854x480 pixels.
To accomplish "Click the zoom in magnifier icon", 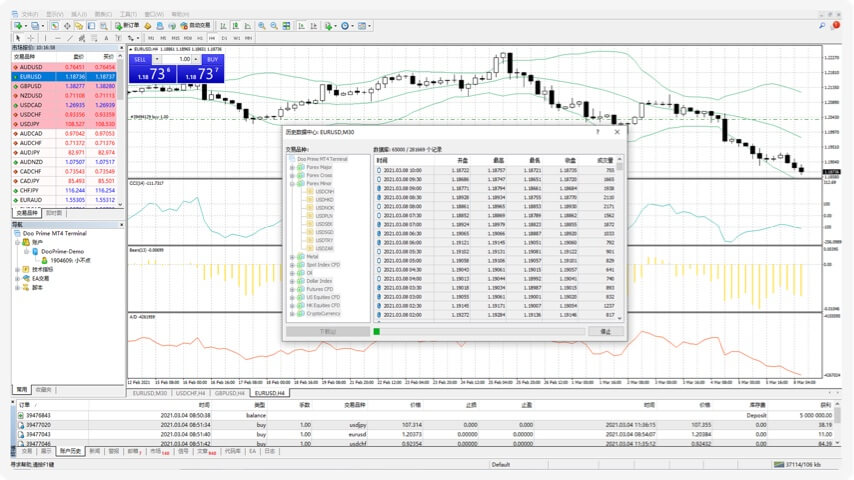I will (x=261, y=25).
